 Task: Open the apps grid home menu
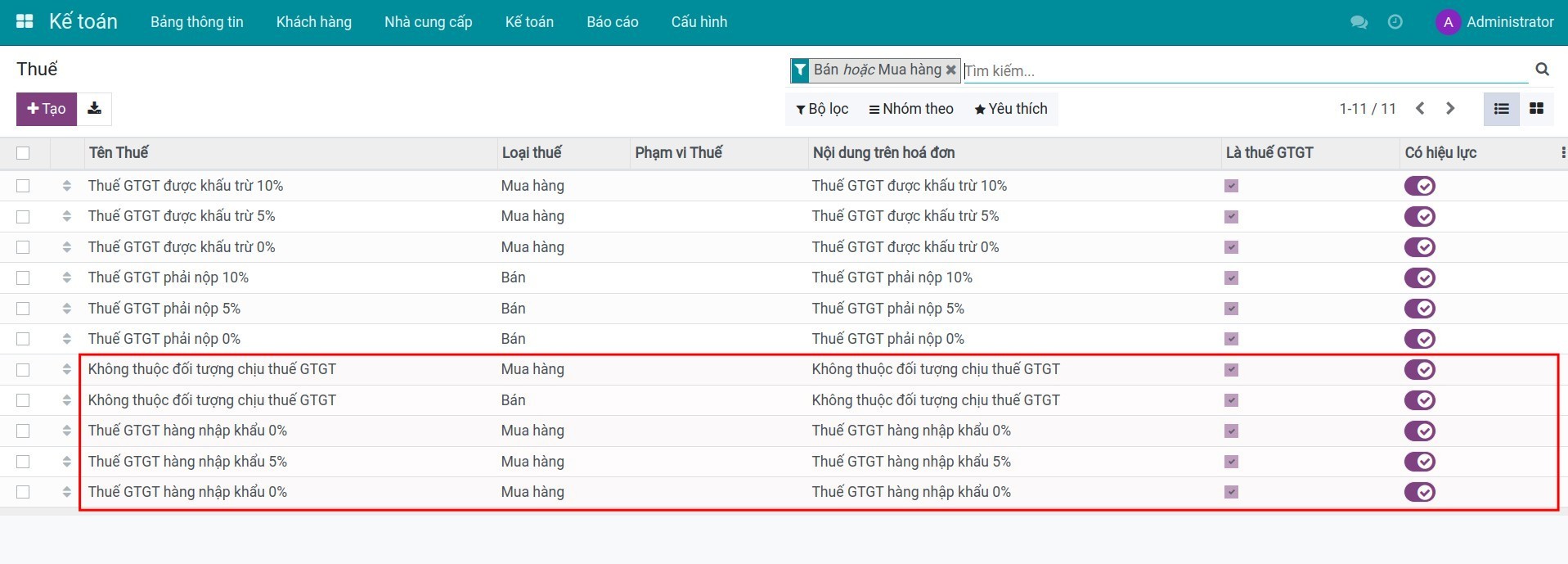tap(25, 22)
